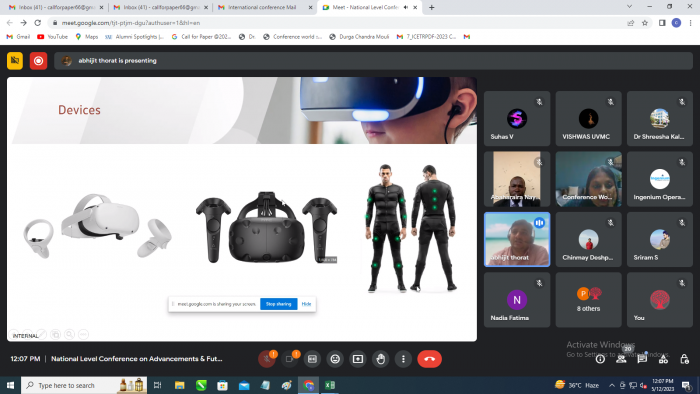Open host controls lock icon
The height and width of the screenshot is (394, 700).
point(684,359)
